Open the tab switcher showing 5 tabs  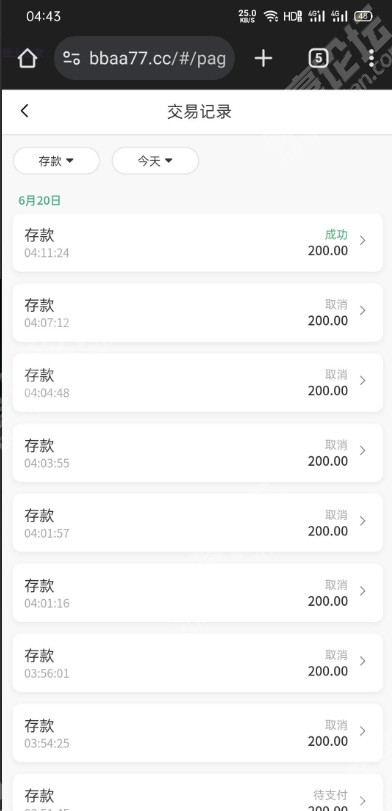tap(319, 58)
